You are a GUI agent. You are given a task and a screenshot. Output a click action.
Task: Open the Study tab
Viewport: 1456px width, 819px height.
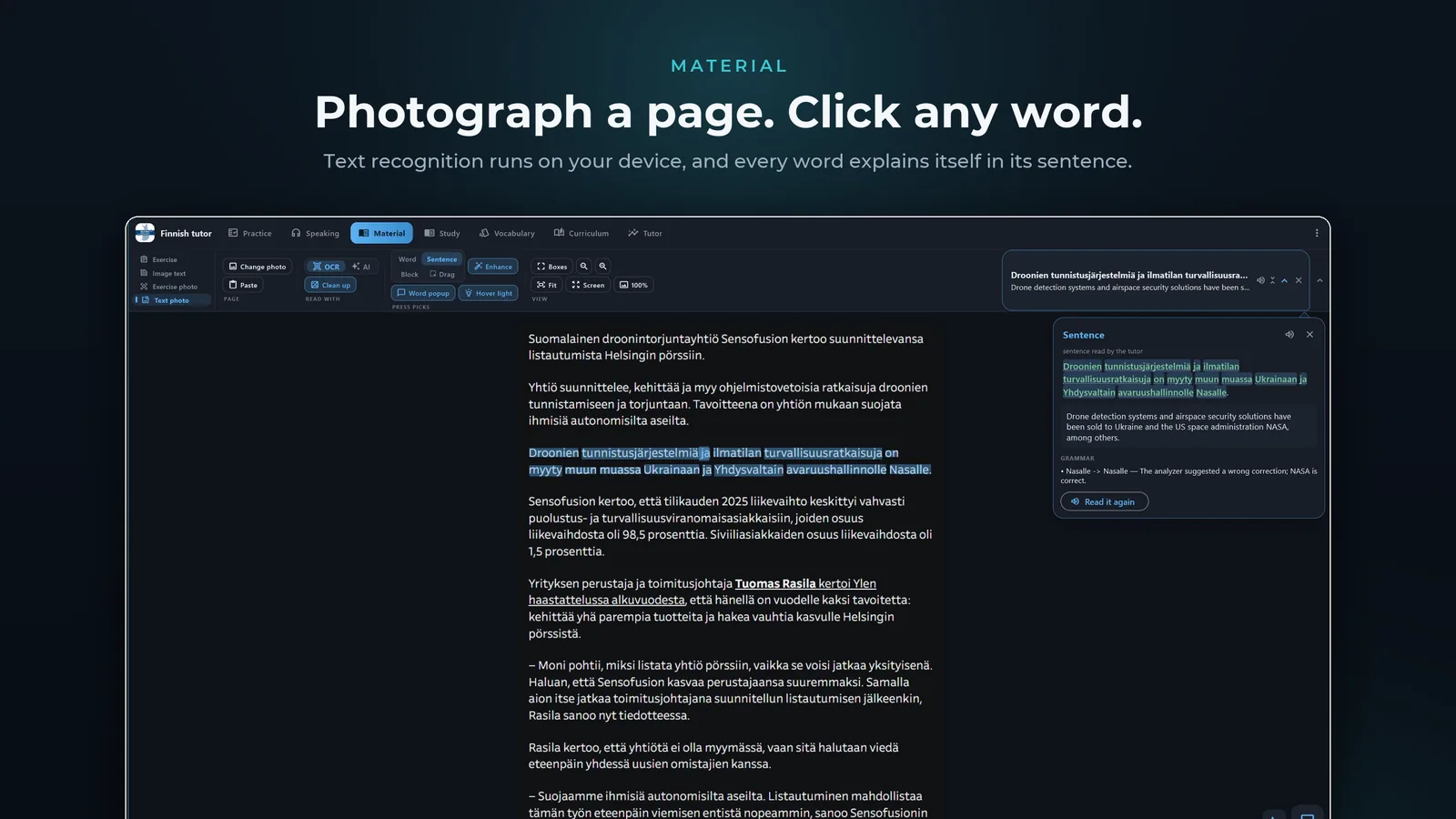coord(442,233)
